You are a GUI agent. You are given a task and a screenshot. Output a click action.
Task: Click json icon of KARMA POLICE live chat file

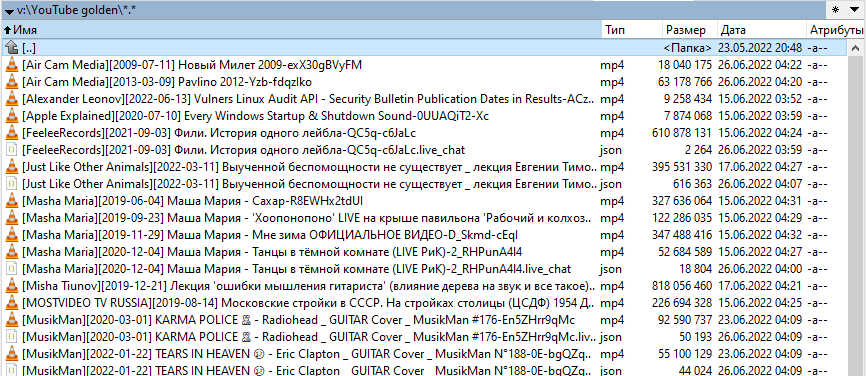pos(11,337)
